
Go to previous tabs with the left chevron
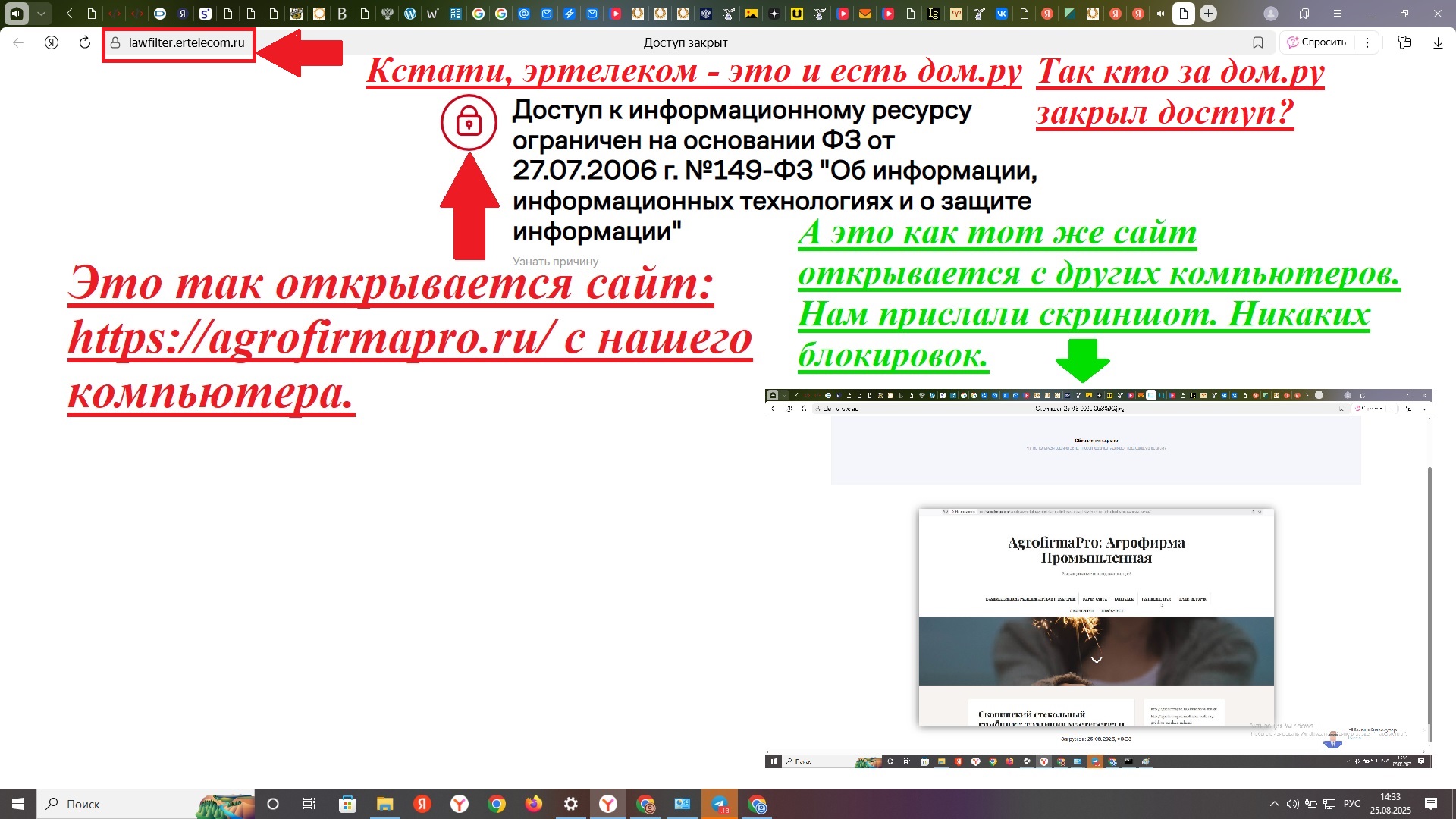69,14
